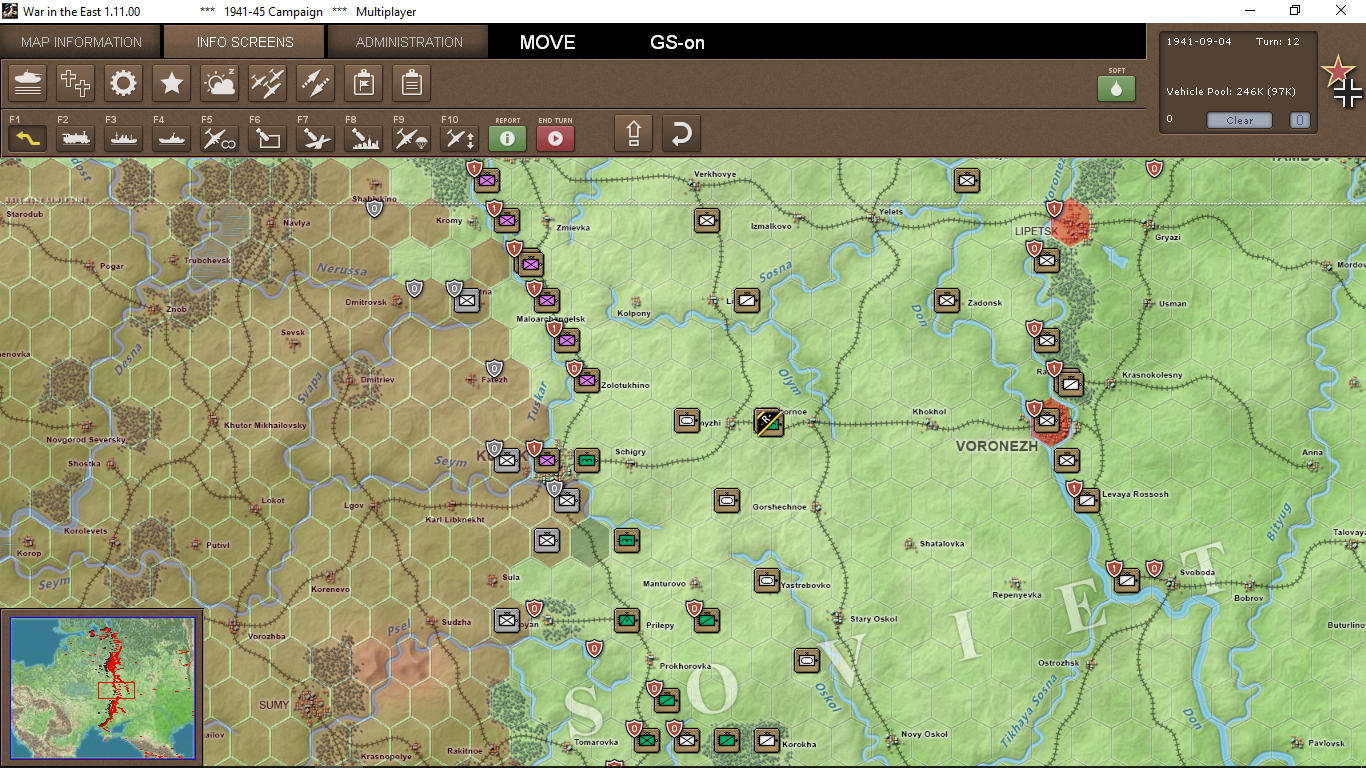Click the Trubchevsk town label
The height and width of the screenshot is (768, 1366).
coord(208,260)
